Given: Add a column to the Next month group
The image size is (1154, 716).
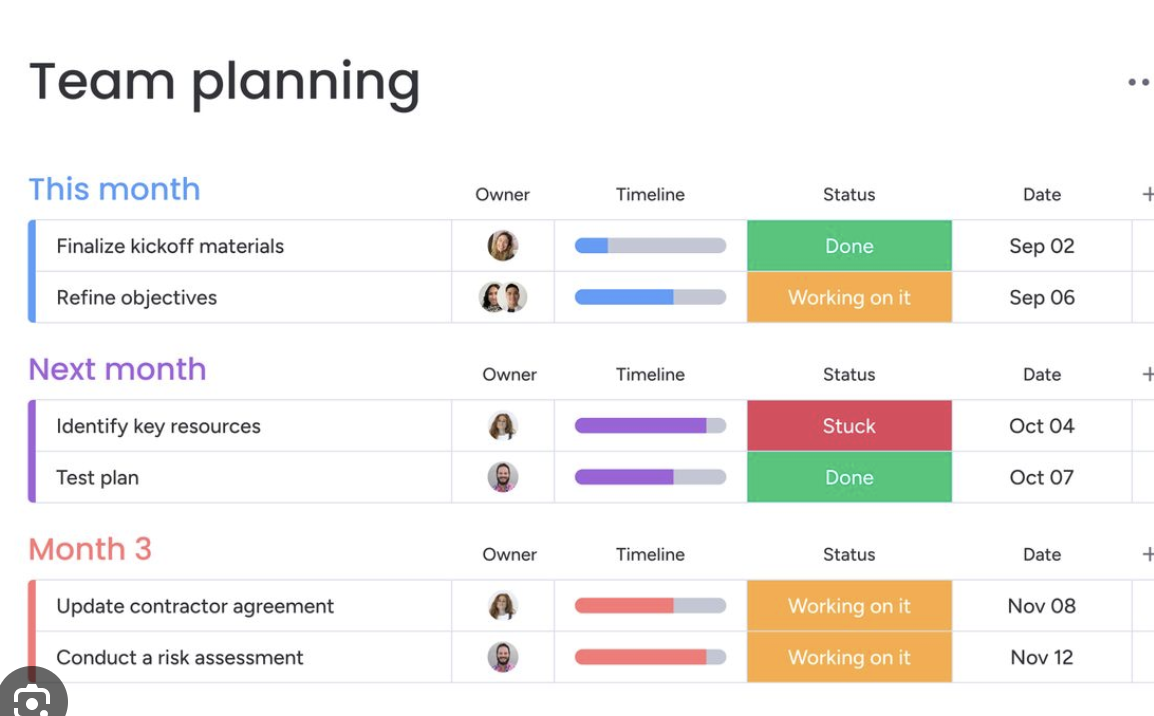Looking at the screenshot, I should pos(1147,374).
